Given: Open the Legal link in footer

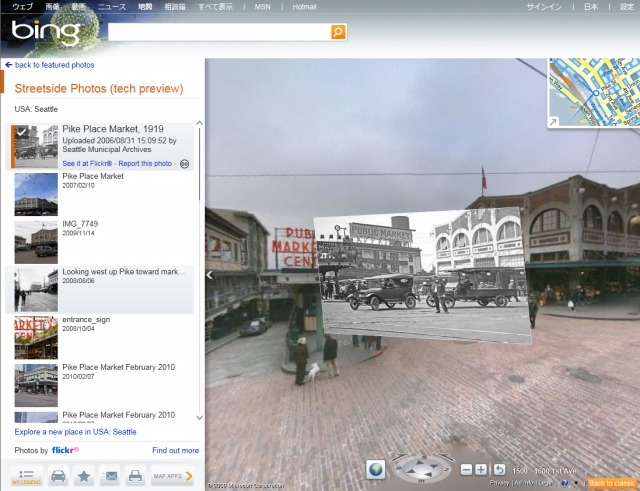Looking at the screenshot, I should point(545,483).
